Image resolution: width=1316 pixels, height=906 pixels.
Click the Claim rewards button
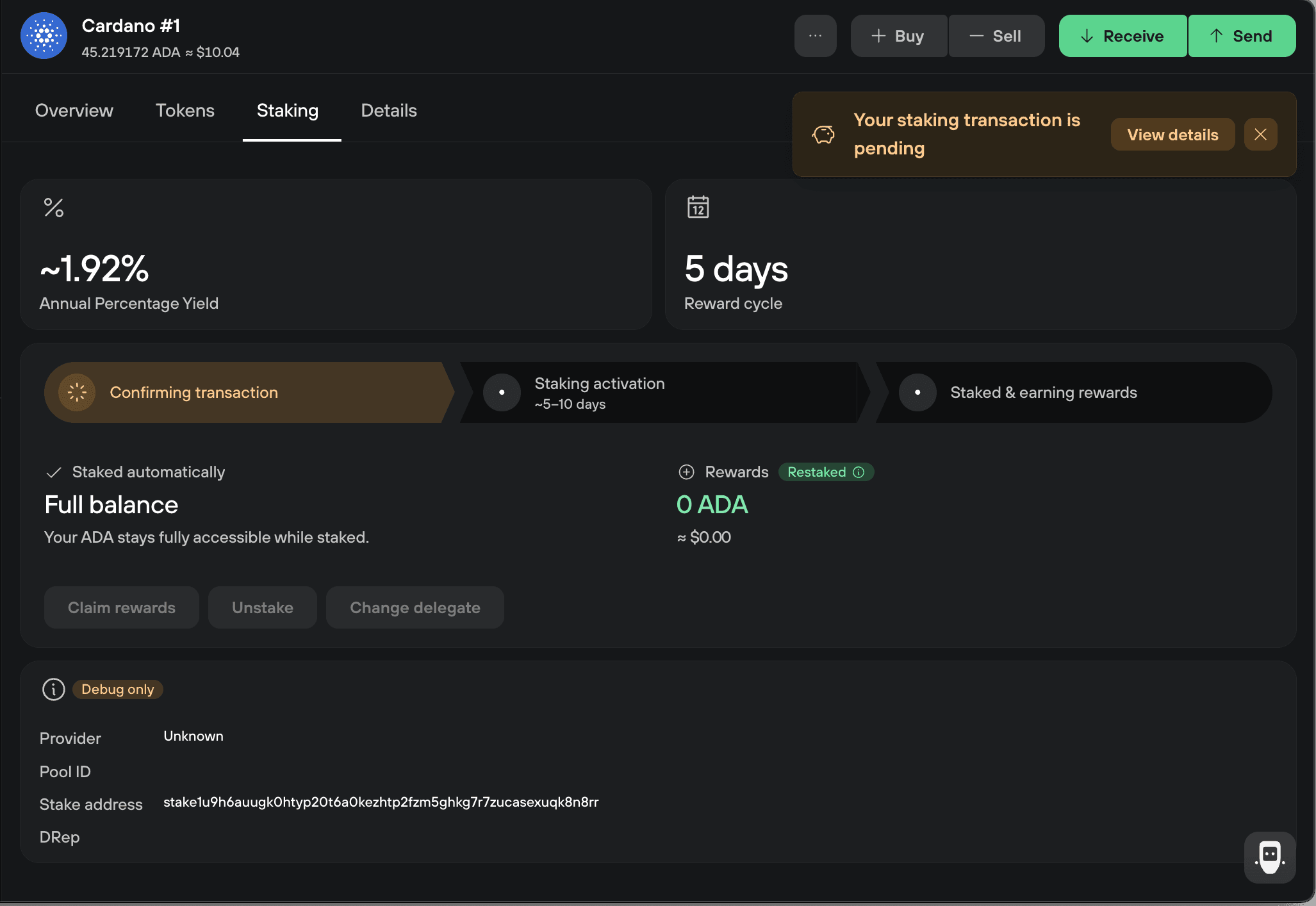tap(122, 607)
